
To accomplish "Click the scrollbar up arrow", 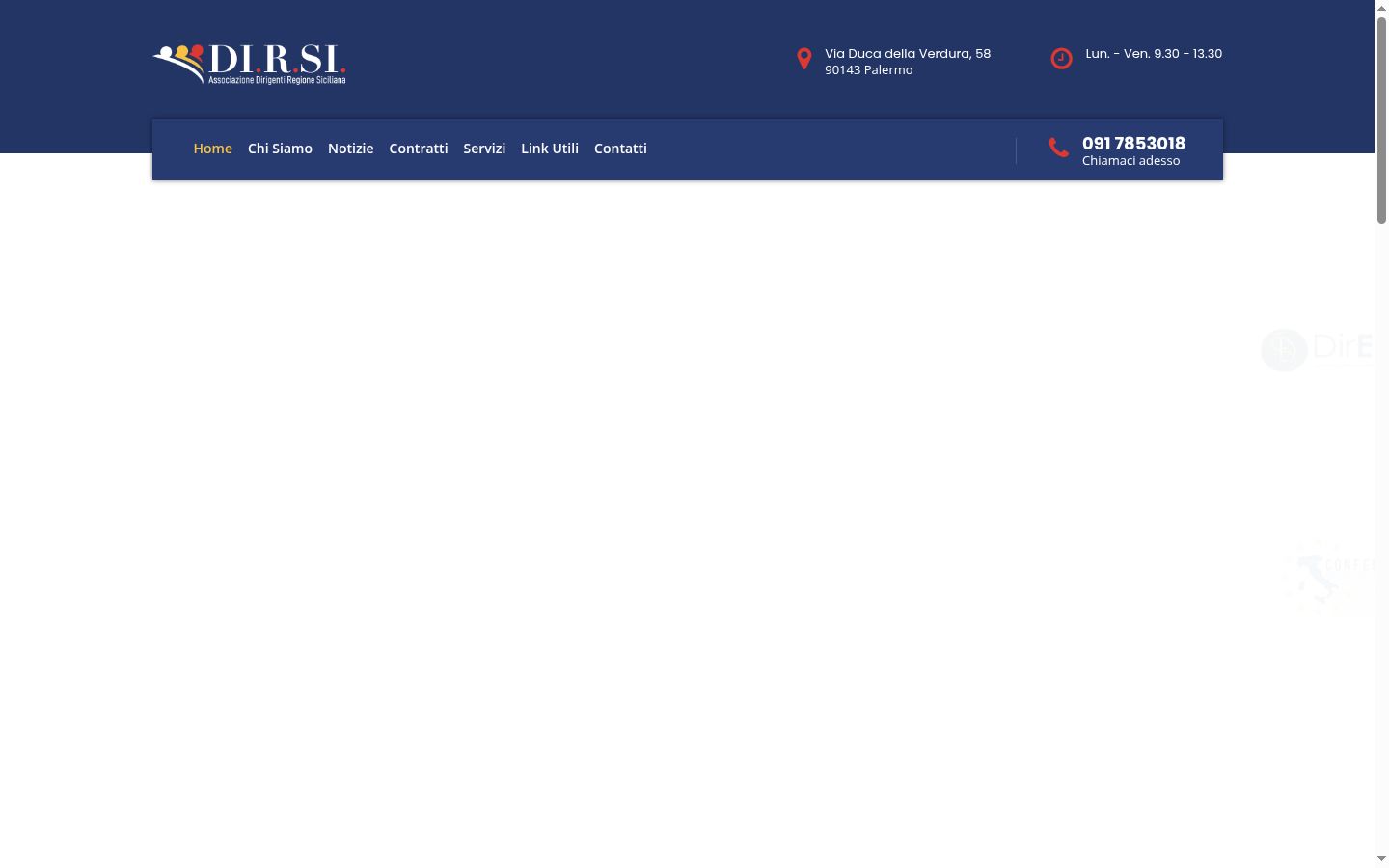I will point(1381,8).
